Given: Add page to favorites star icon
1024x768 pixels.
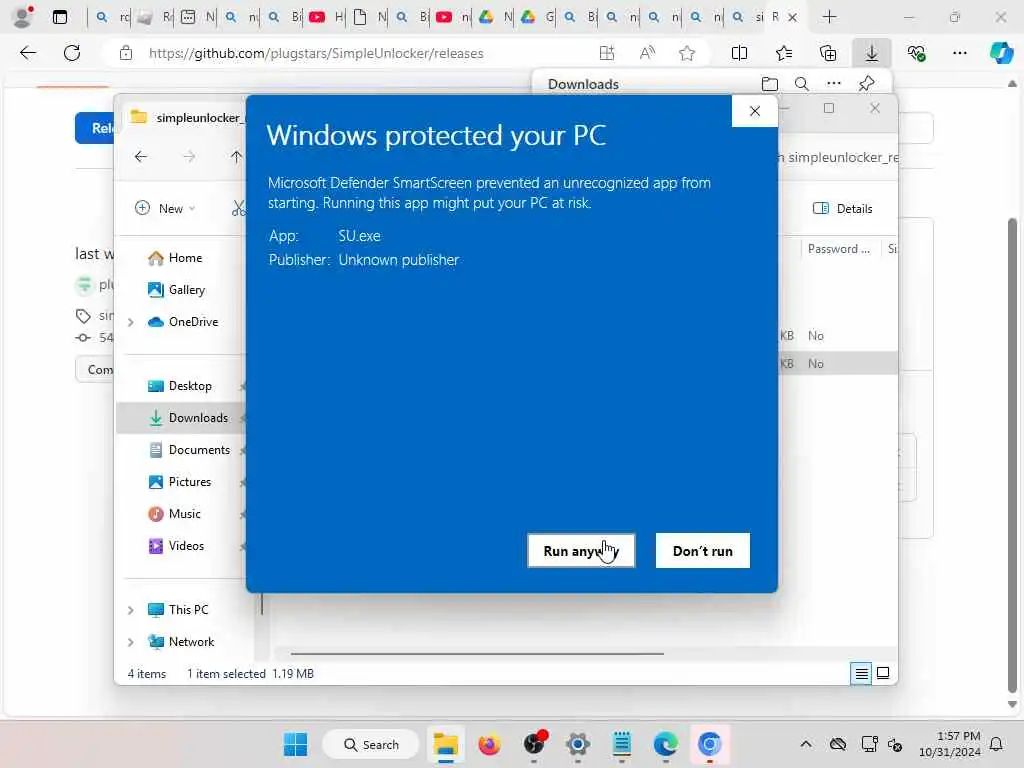Looking at the screenshot, I should 686,53.
